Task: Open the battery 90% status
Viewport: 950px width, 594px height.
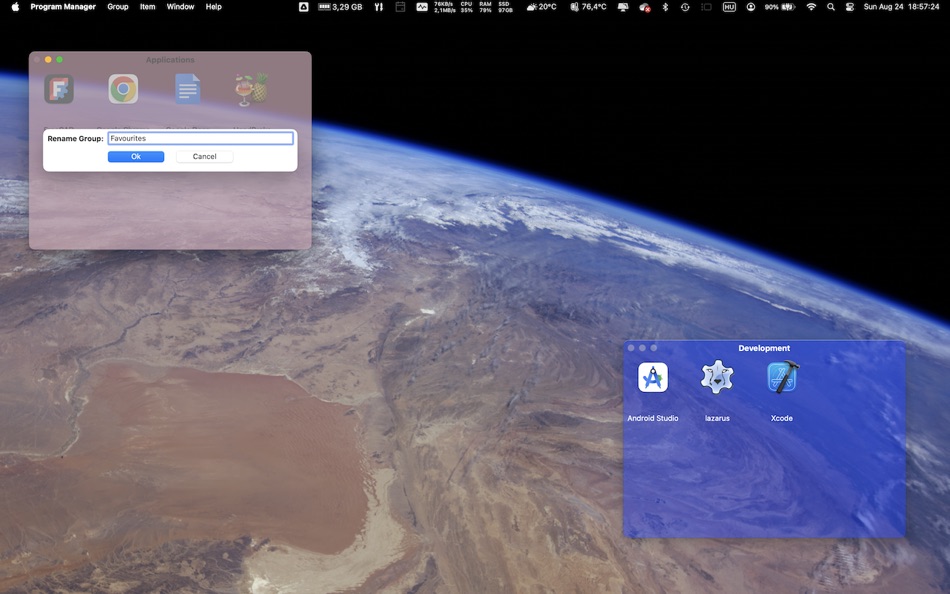Action: click(779, 7)
